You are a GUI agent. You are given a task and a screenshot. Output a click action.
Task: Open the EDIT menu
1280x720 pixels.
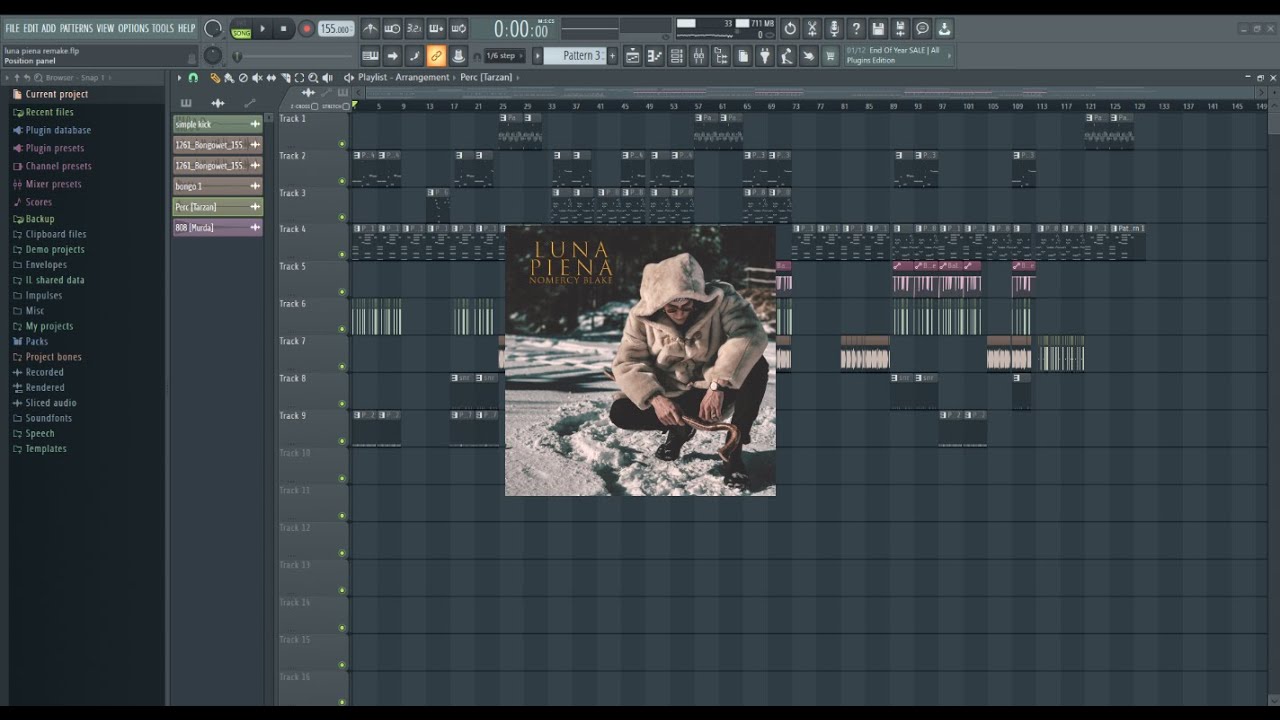coord(31,28)
